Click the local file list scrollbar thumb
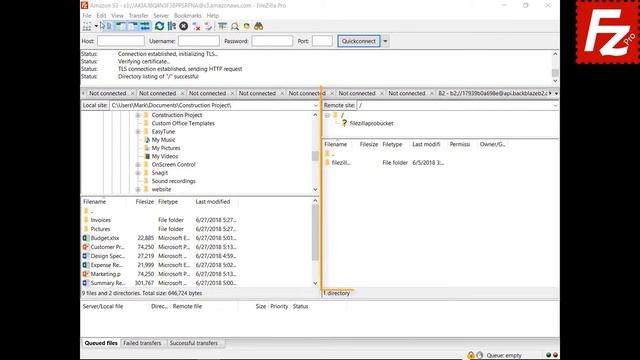The height and width of the screenshot is (360, 640). (x=315, y=232)
